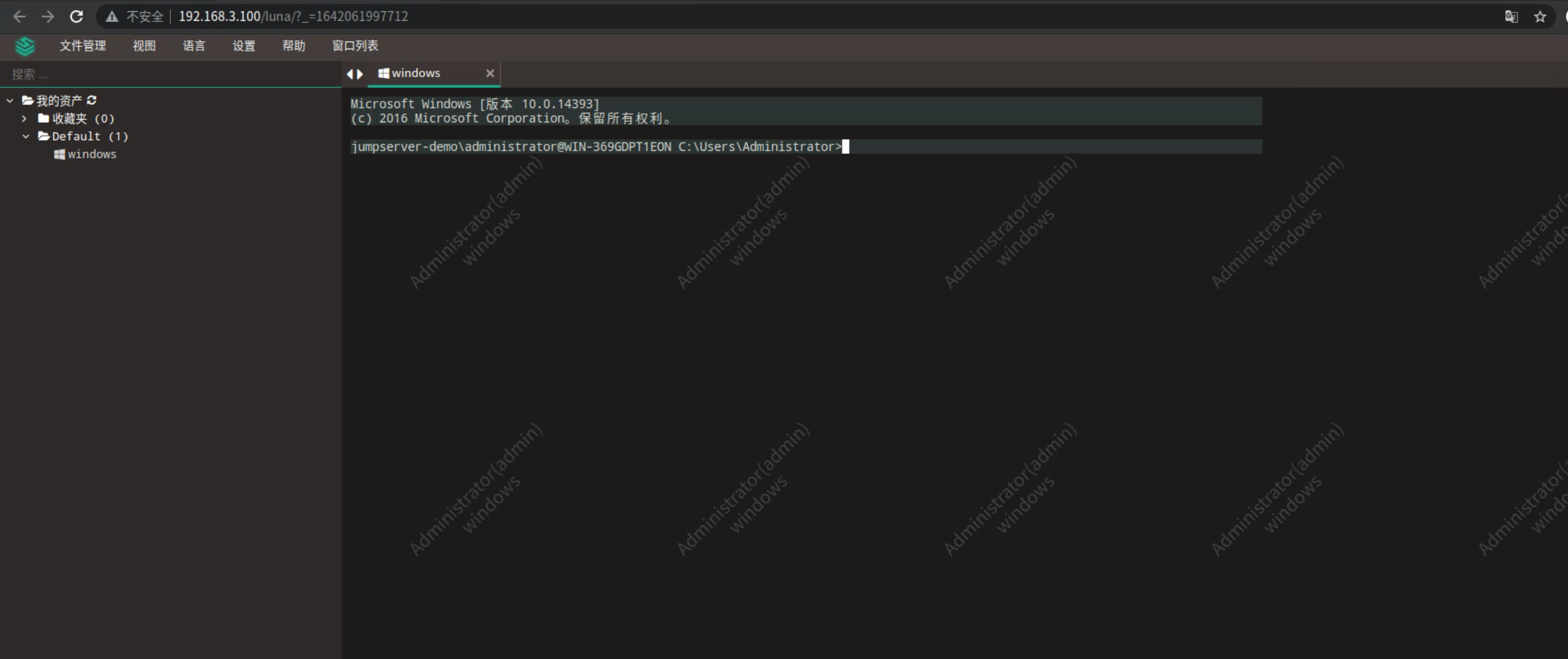The height and width of the screenshot is (659, 1568).
Task: Click the right arrow beside the windows tab
Action: [360, 74]
